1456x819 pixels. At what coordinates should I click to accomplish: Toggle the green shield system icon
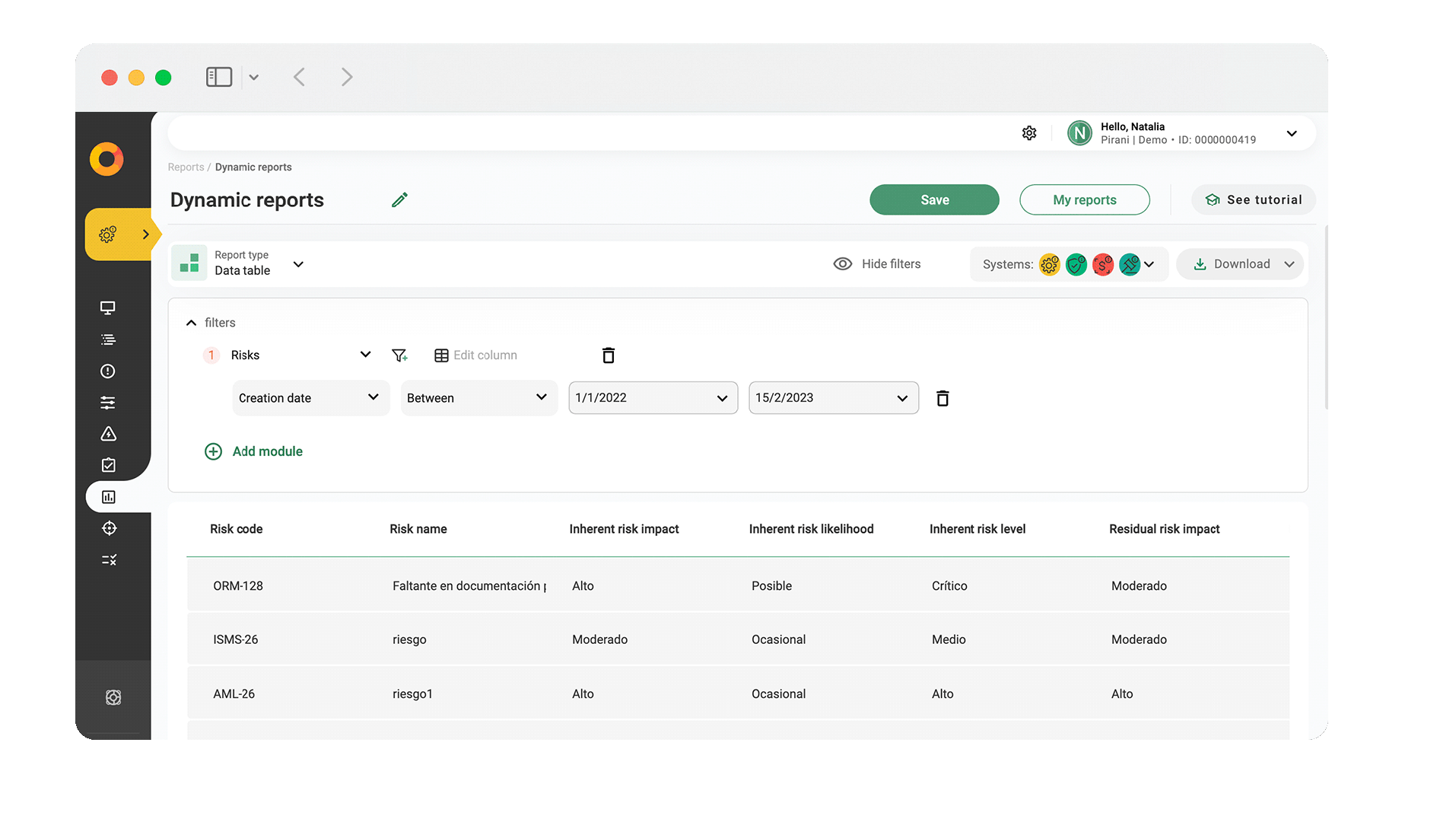(x=1076, y=264)
